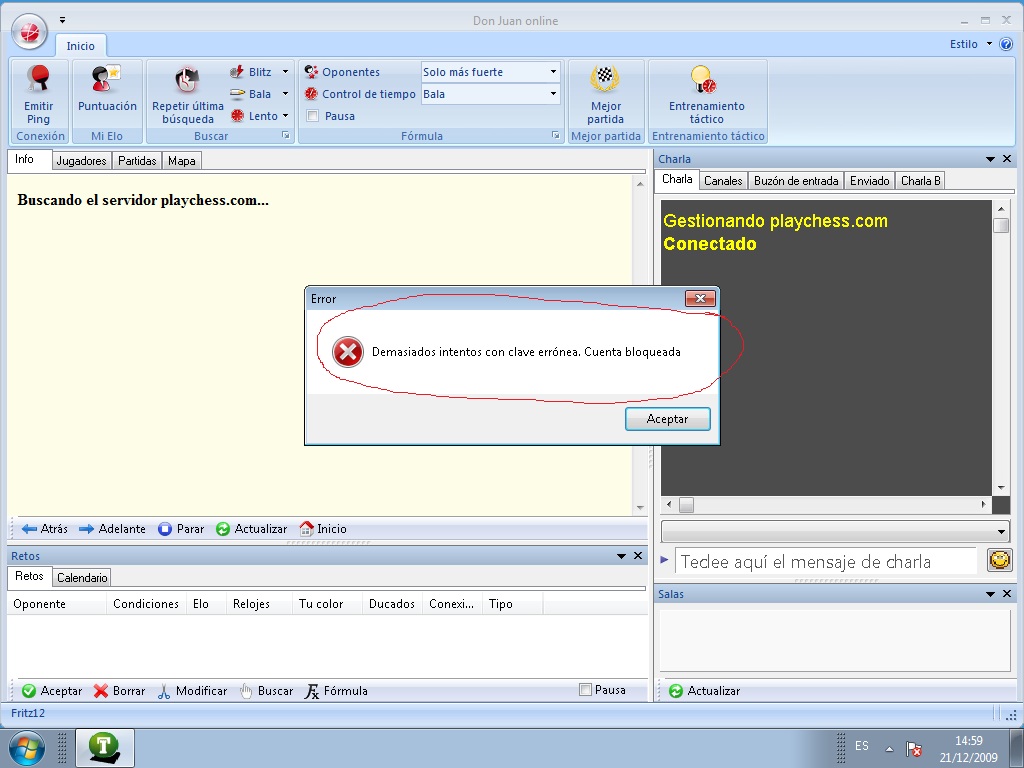This screenshot has height=768, width=1024.
Task: Open Fórmula in the Retos toolbar
Action: (x=336, y=691)
